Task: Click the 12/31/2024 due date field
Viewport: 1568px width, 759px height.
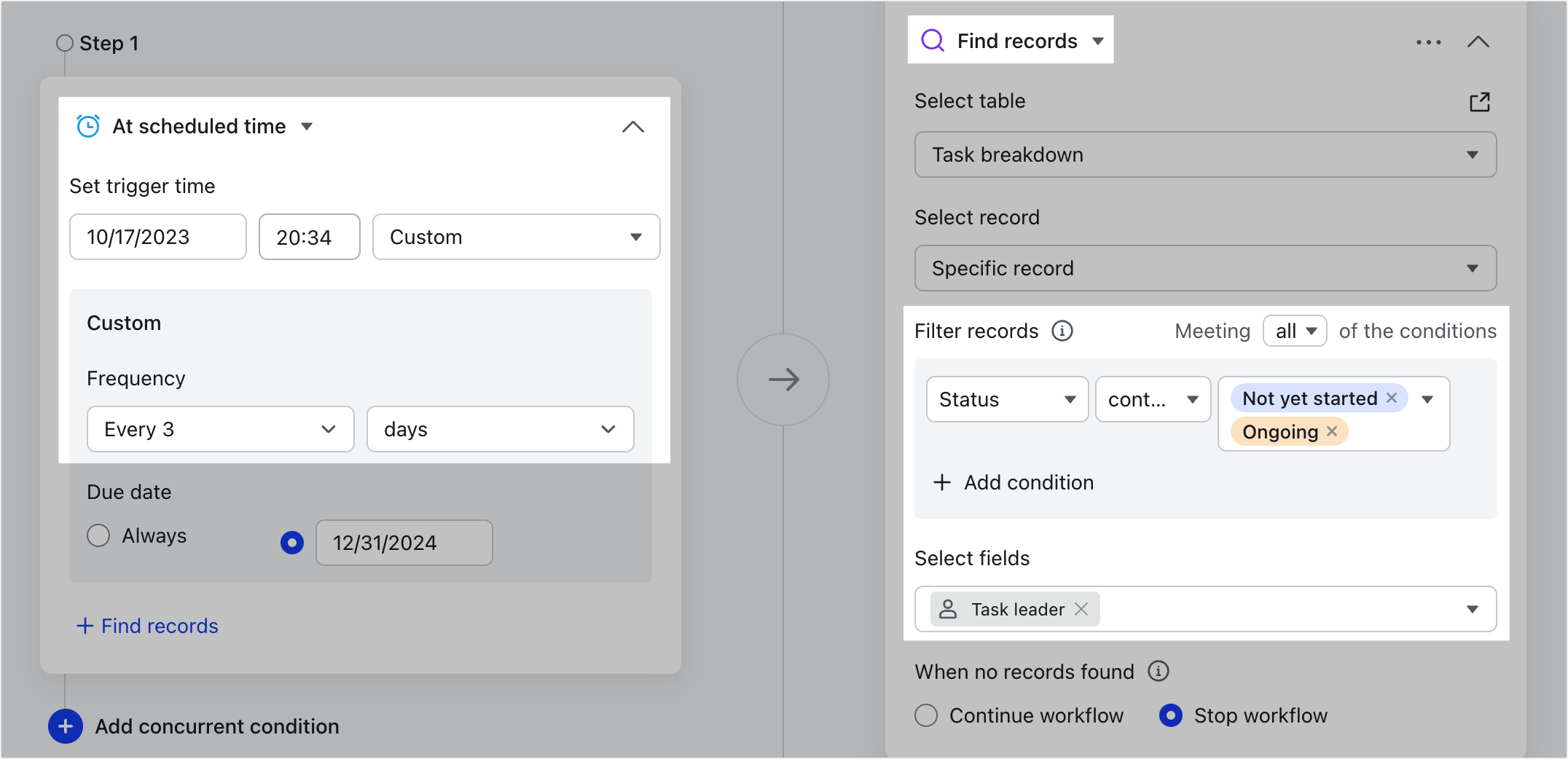Action: coord(404,542)
